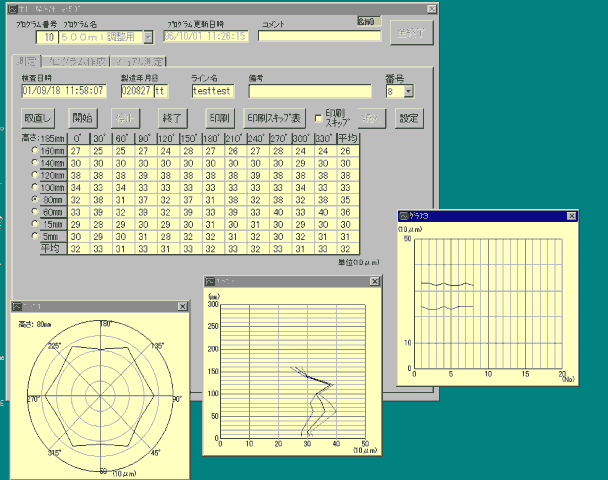Click the コメント input field
Viewport: 608px width, 480px height.
(320, 36)
